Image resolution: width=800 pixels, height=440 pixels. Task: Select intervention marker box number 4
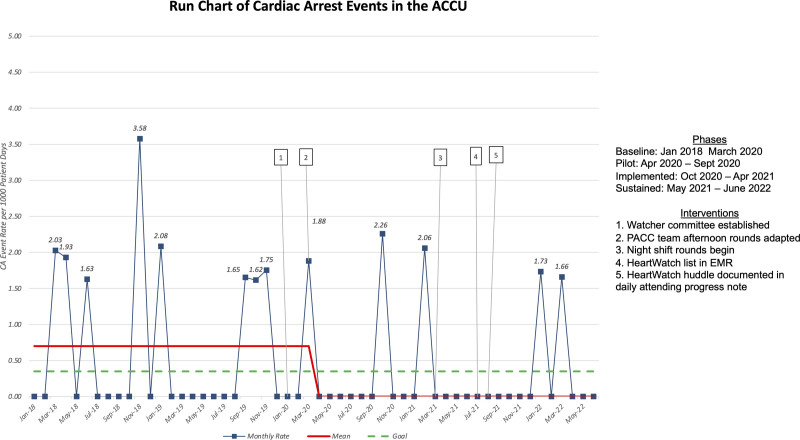pyautogui.click(x=476, y=155)
